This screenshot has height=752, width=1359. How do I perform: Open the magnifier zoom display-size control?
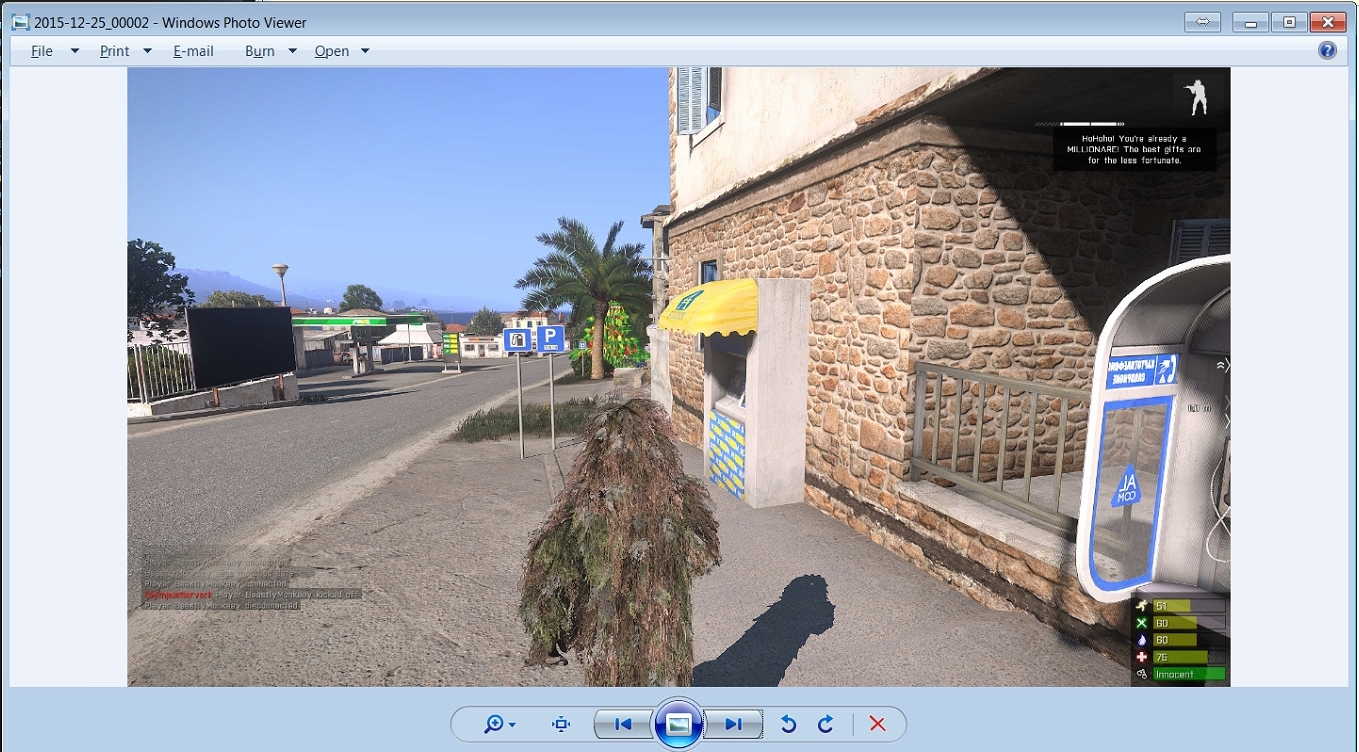tap(499, 724)
